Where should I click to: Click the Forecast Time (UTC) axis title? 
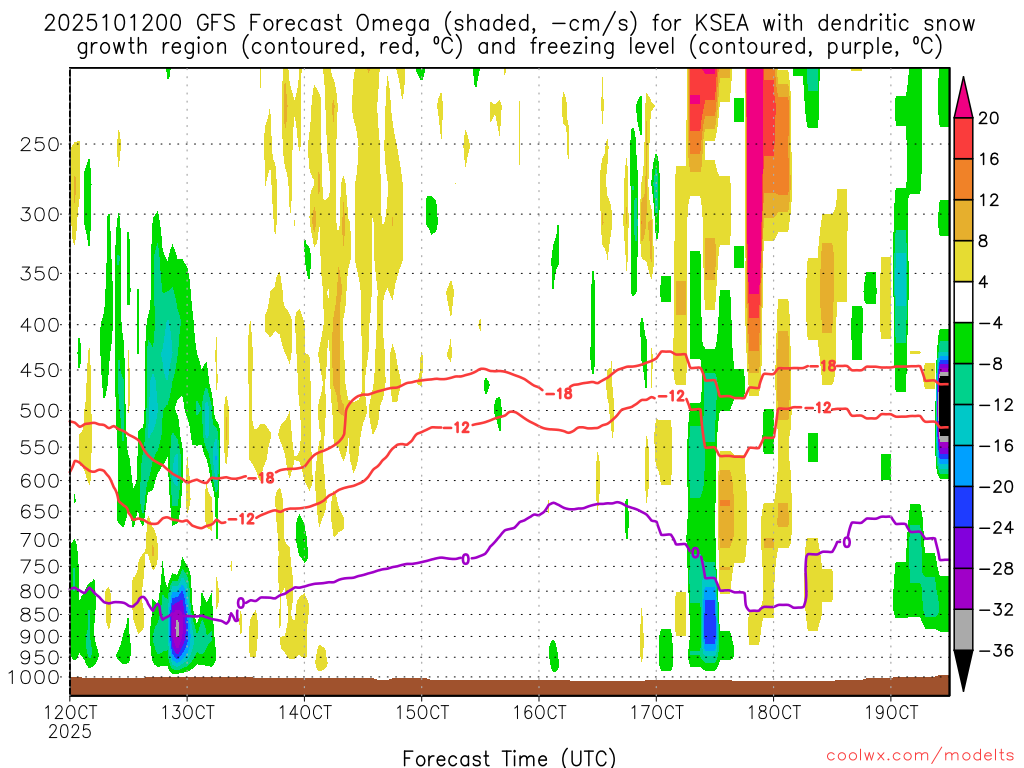509,757
